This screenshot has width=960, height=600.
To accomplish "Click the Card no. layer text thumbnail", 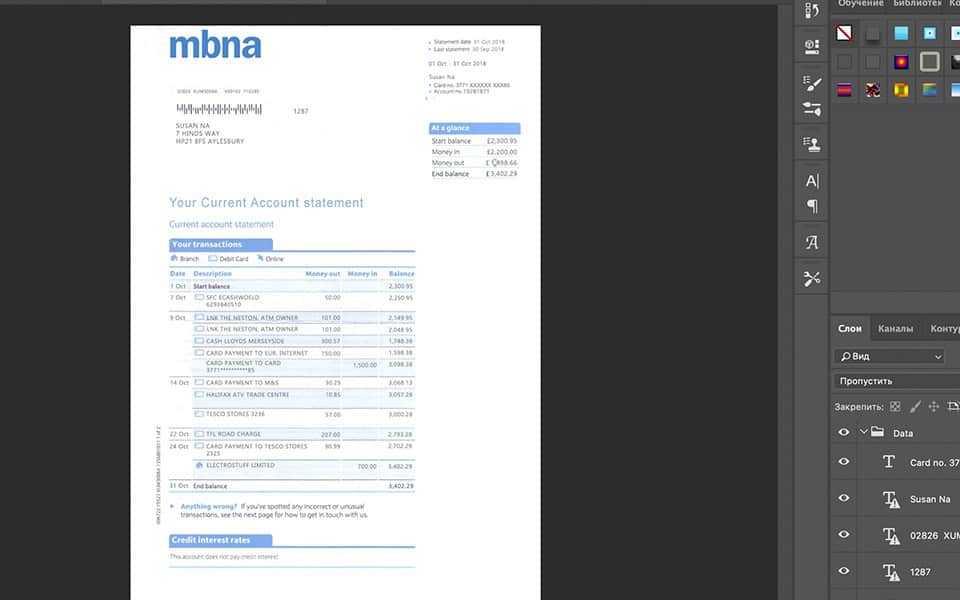I will click(889, 462).
